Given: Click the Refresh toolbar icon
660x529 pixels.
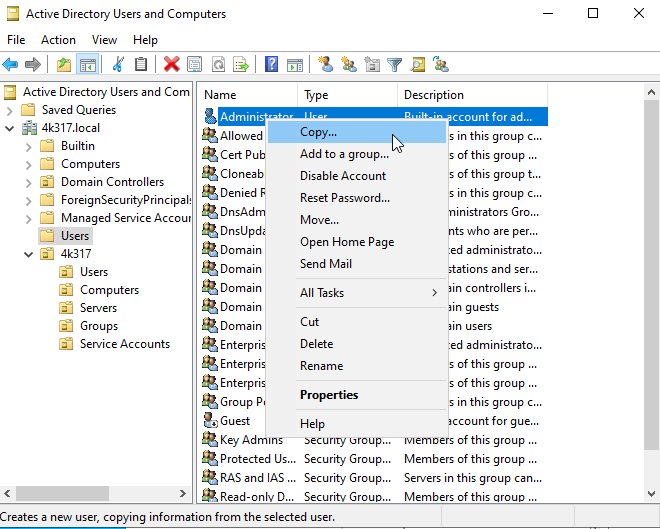Looking at the screenshot, I should [x=217, y=64].
